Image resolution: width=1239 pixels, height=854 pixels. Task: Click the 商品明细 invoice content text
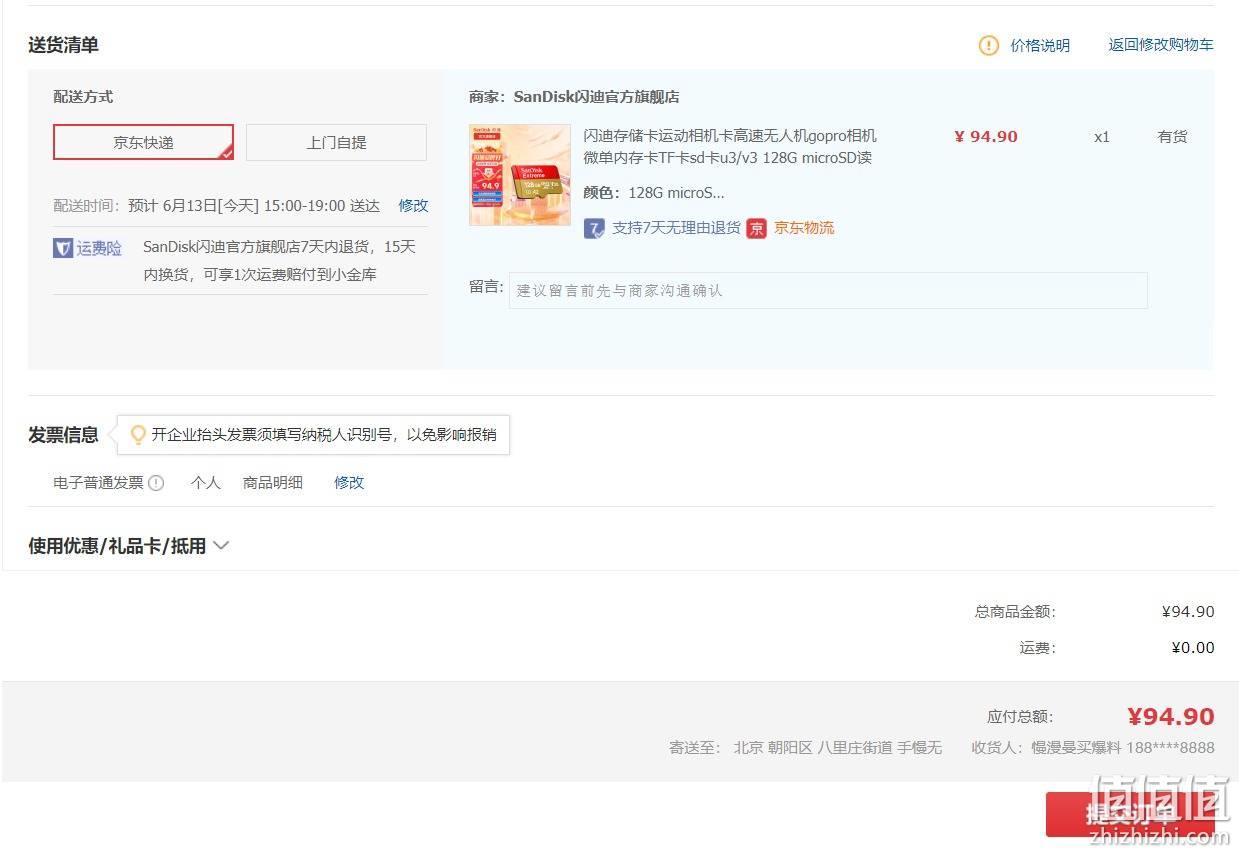(273, 482)
